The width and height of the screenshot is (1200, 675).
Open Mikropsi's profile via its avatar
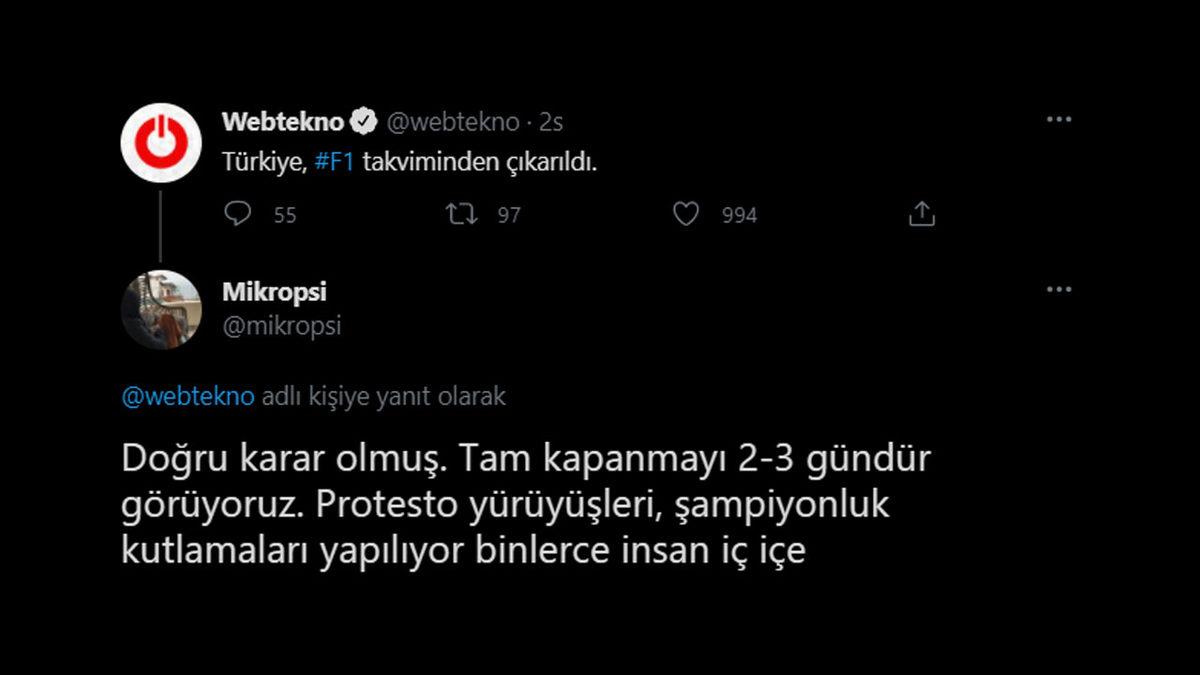[159, 309]
